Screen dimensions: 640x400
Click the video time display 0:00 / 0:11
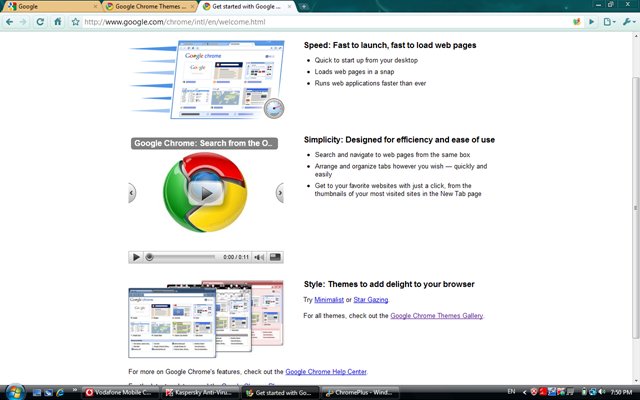[236, 257]
